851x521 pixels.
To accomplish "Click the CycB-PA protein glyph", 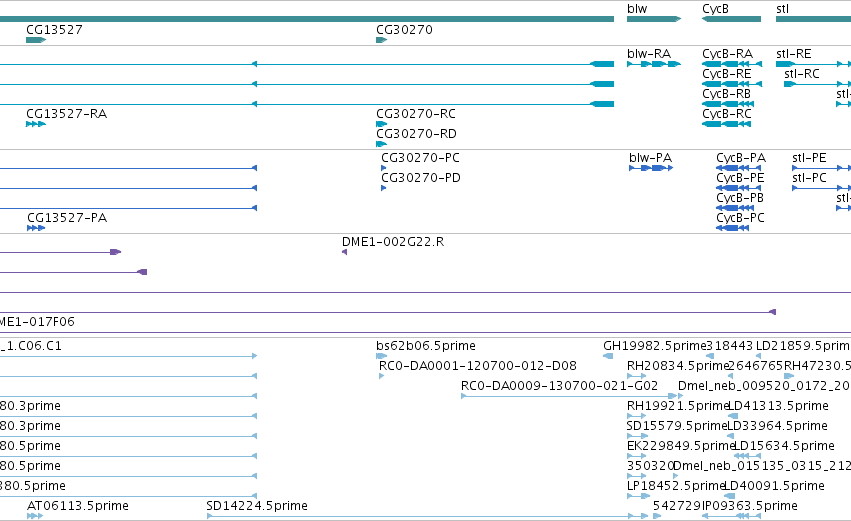I will coord(739,168).
